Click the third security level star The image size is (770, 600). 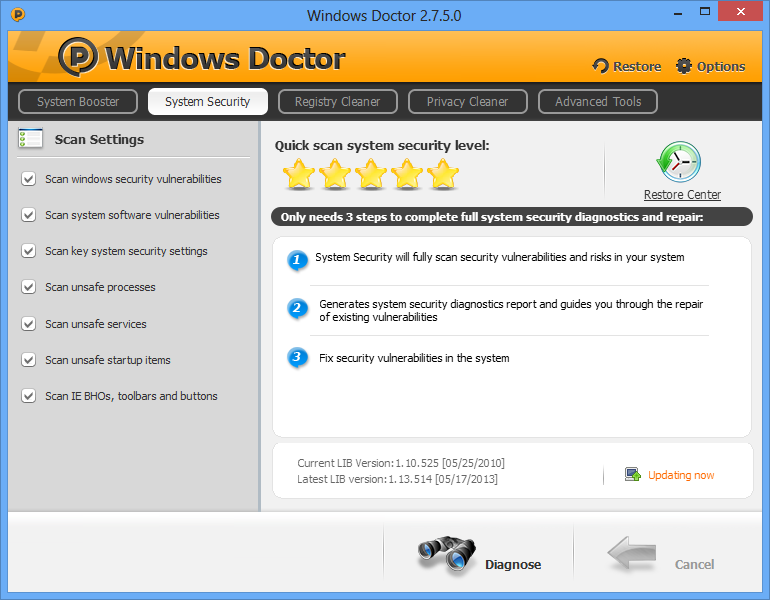[x=371, y=174]
